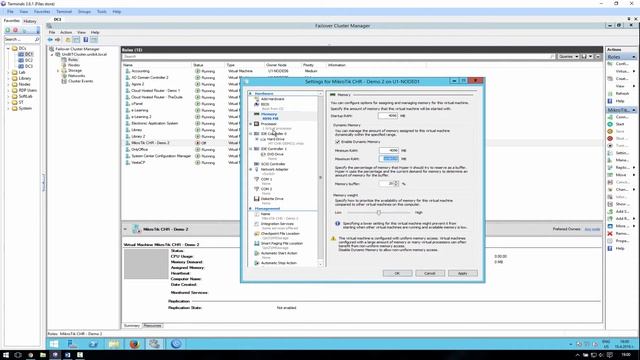Select Move action in Actions pane
Image resolution: width=640 pixels, height=360 pixels.
point(621,175)
